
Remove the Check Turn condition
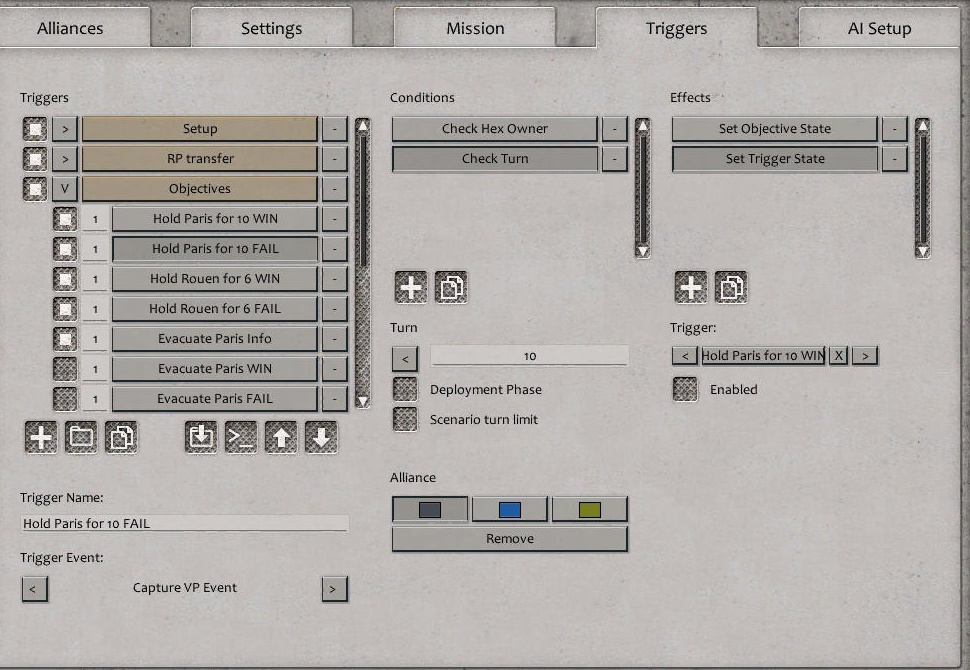tap(614, 159)
